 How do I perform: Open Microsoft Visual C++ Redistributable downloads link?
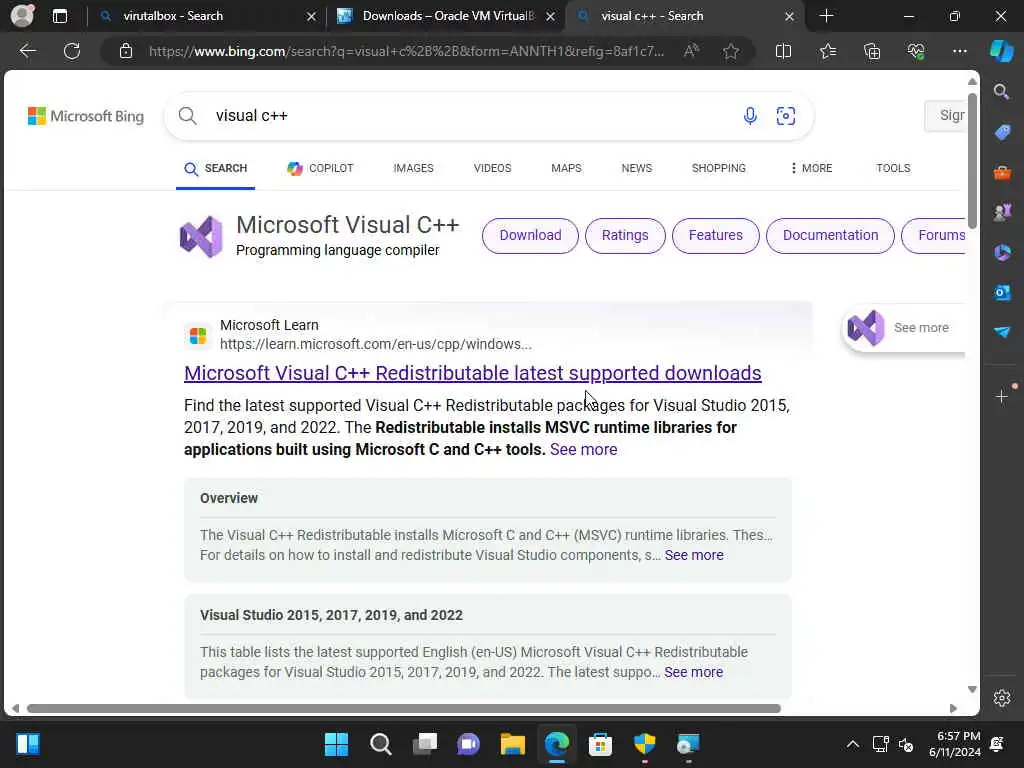pos(473,373)
